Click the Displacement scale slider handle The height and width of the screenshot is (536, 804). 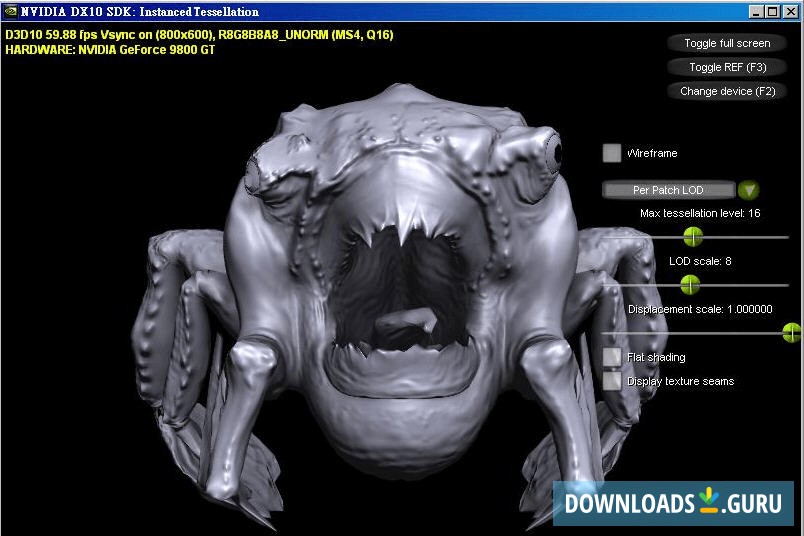pos(792,333)
